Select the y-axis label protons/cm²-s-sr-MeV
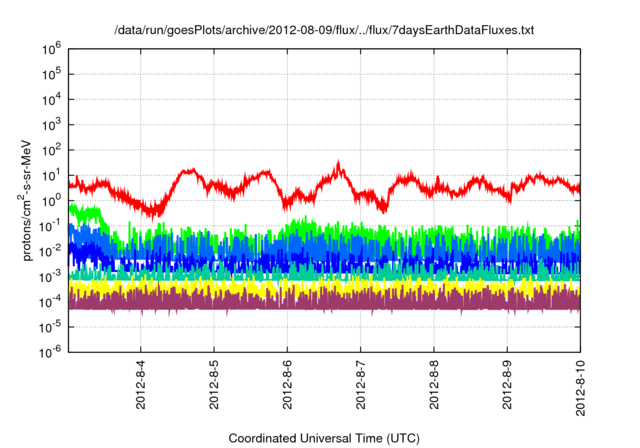The height and width of the screenshot is (448, 640). pyautogui.click(x=25, y=200)
